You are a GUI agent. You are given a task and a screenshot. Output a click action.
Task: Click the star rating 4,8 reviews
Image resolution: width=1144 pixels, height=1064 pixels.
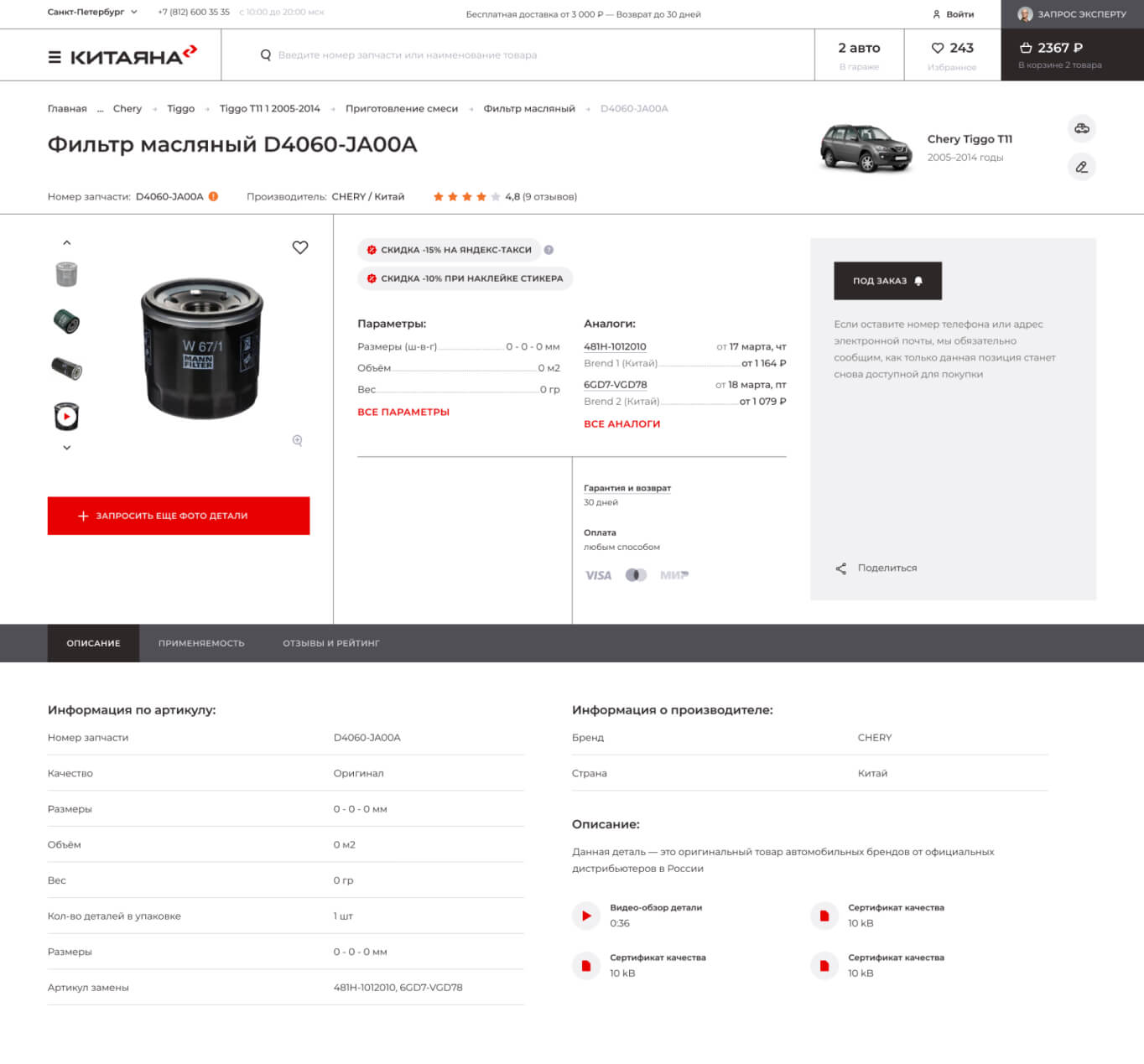click(x=505, y=196)
